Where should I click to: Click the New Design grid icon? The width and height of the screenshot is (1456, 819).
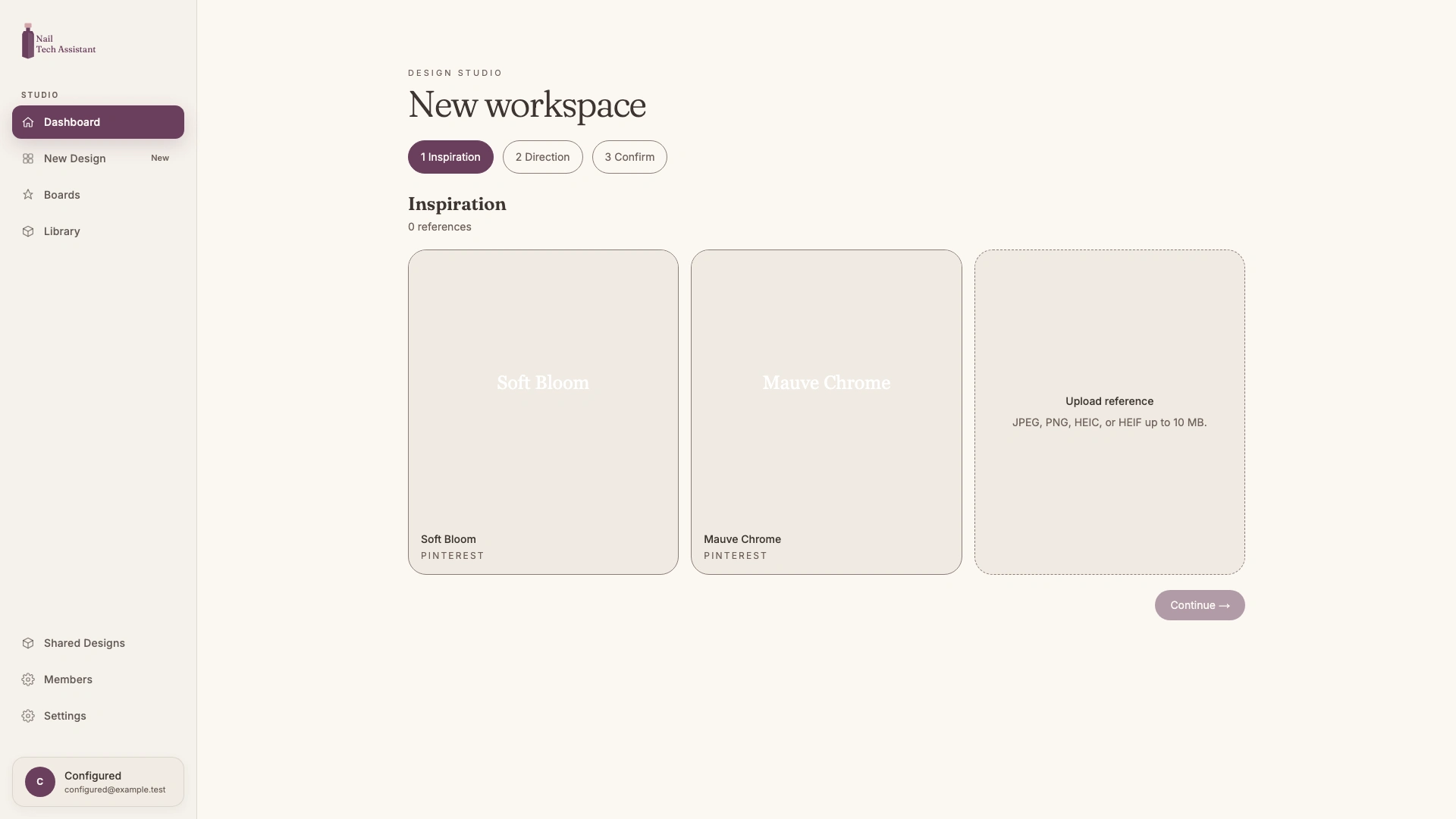click(x=28, y=158)
